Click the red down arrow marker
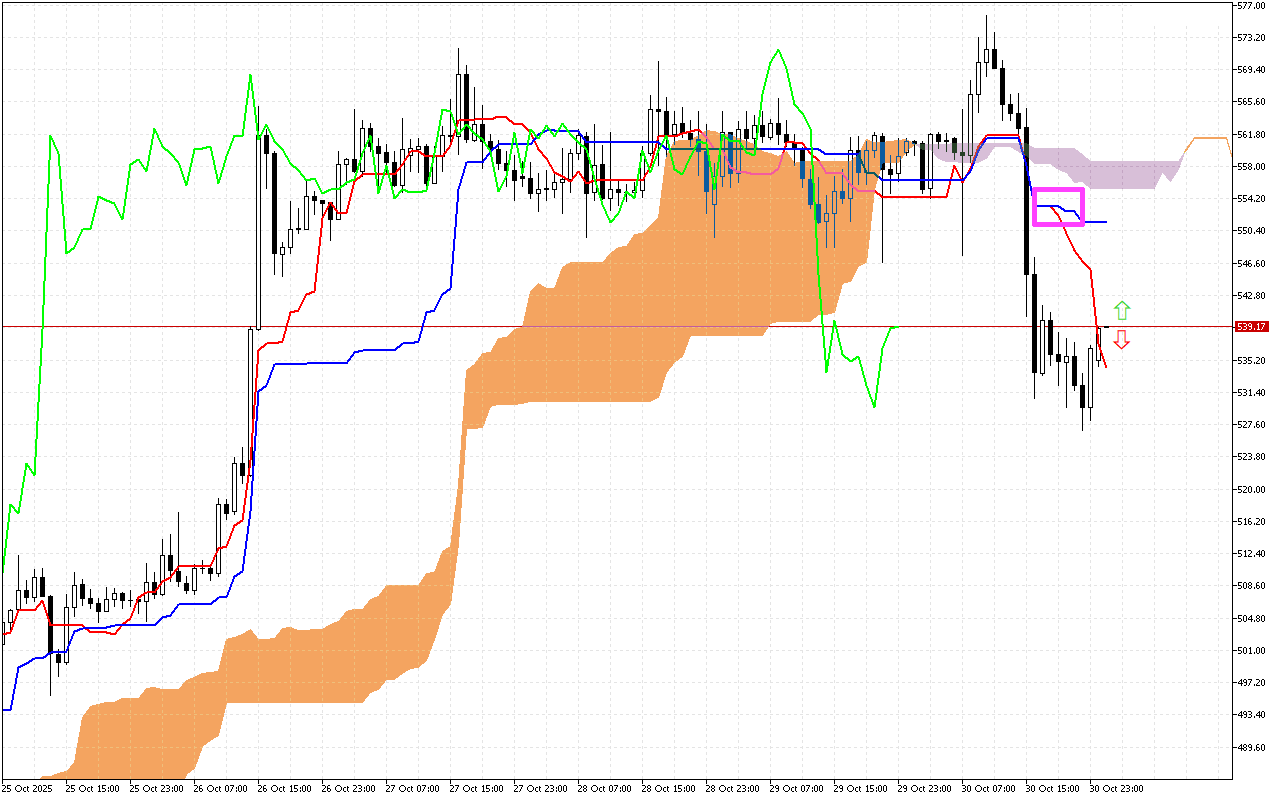 coord(1122,340)
